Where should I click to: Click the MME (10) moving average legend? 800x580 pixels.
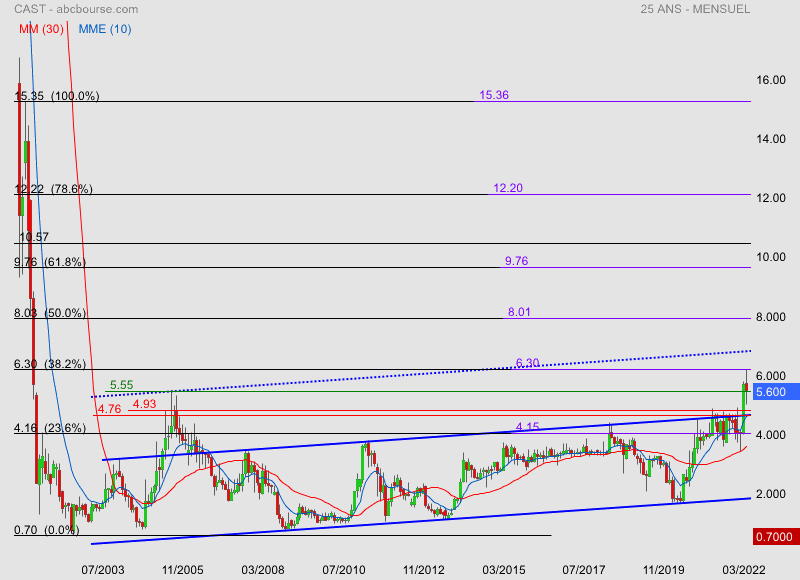105,30
